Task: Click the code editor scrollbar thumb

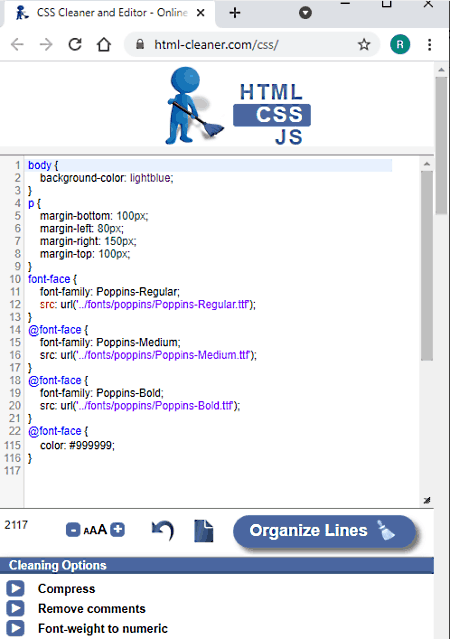Action: click(427, 265)
